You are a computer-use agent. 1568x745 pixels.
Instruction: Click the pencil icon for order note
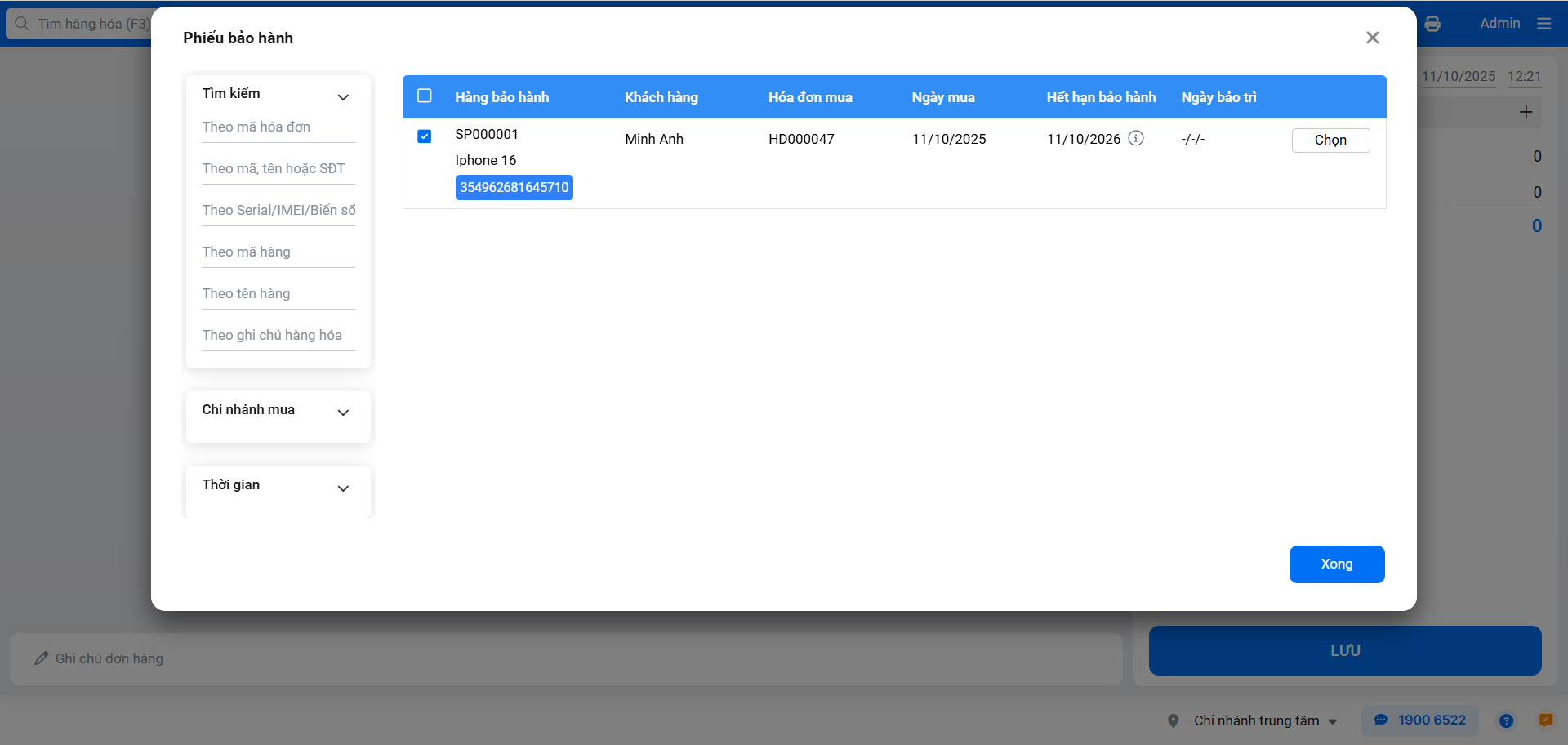[x=42, y=658]
